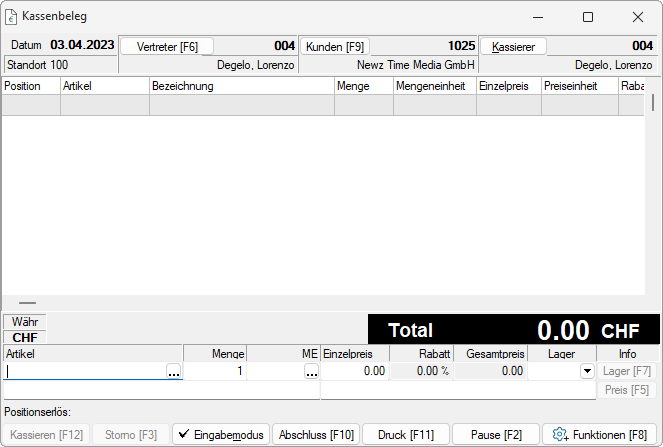Open the Kunden [F9] selection

pyautogui.click(x=335, y=47)
